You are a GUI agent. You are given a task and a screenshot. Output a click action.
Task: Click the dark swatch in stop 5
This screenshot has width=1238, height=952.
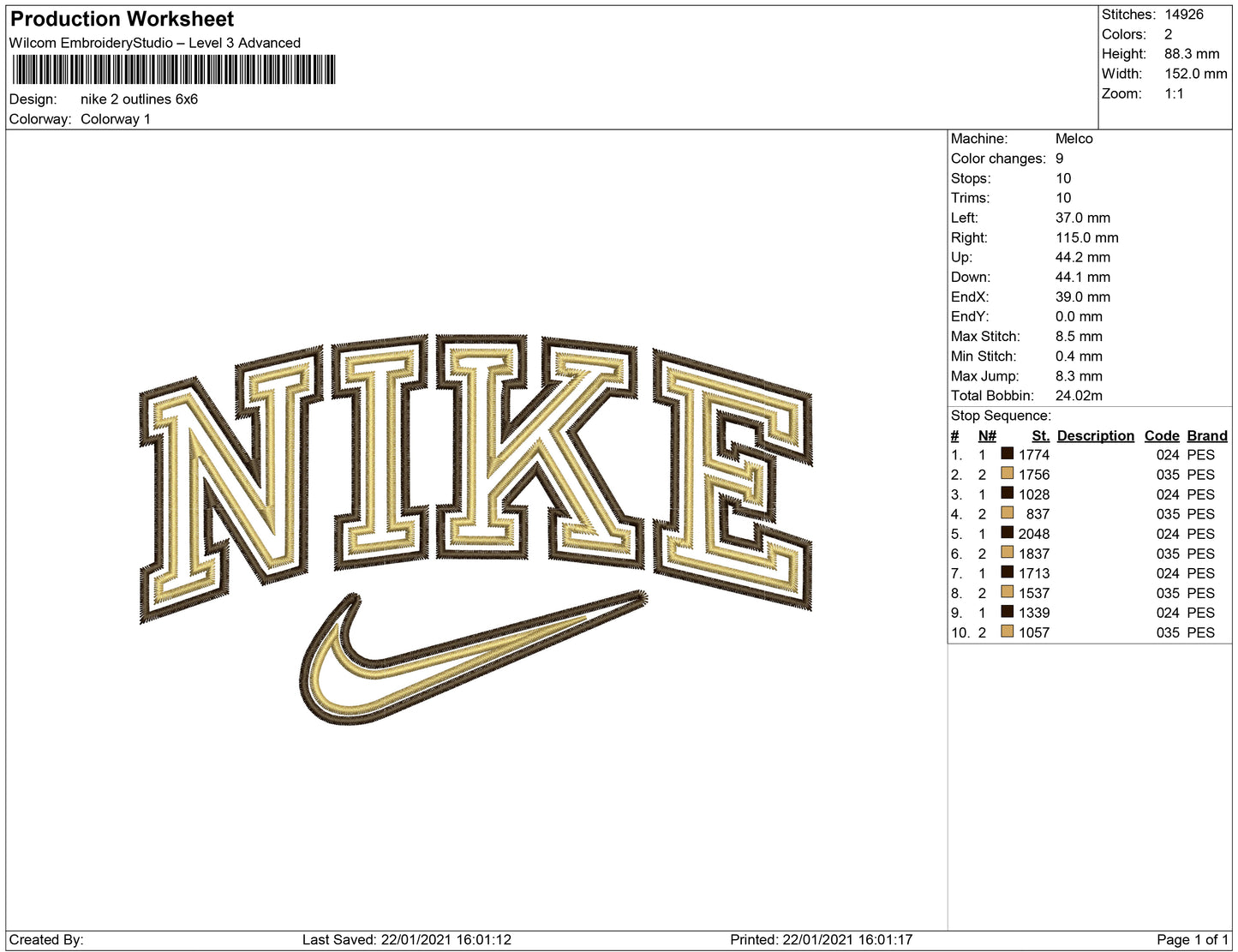1008,532
